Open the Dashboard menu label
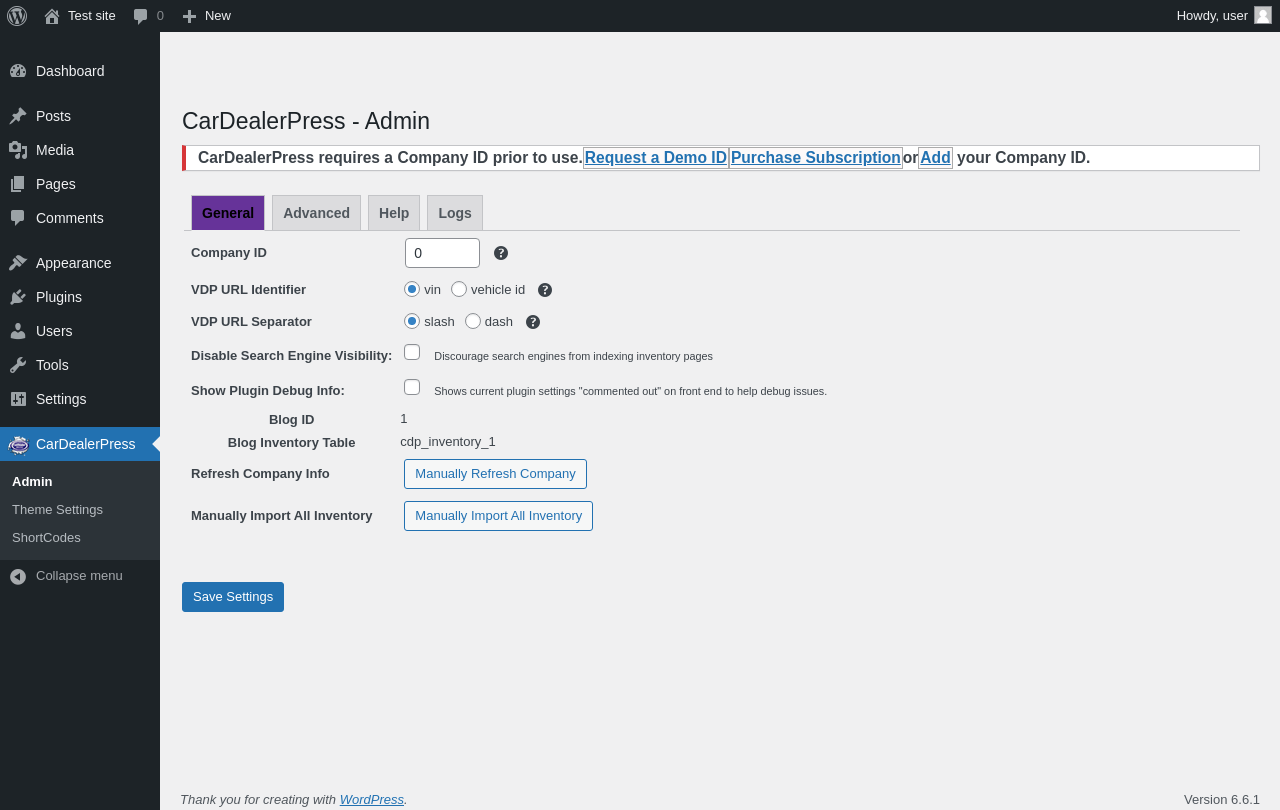The height and width of the screenshot is (810, 1280). click(70, 71)
